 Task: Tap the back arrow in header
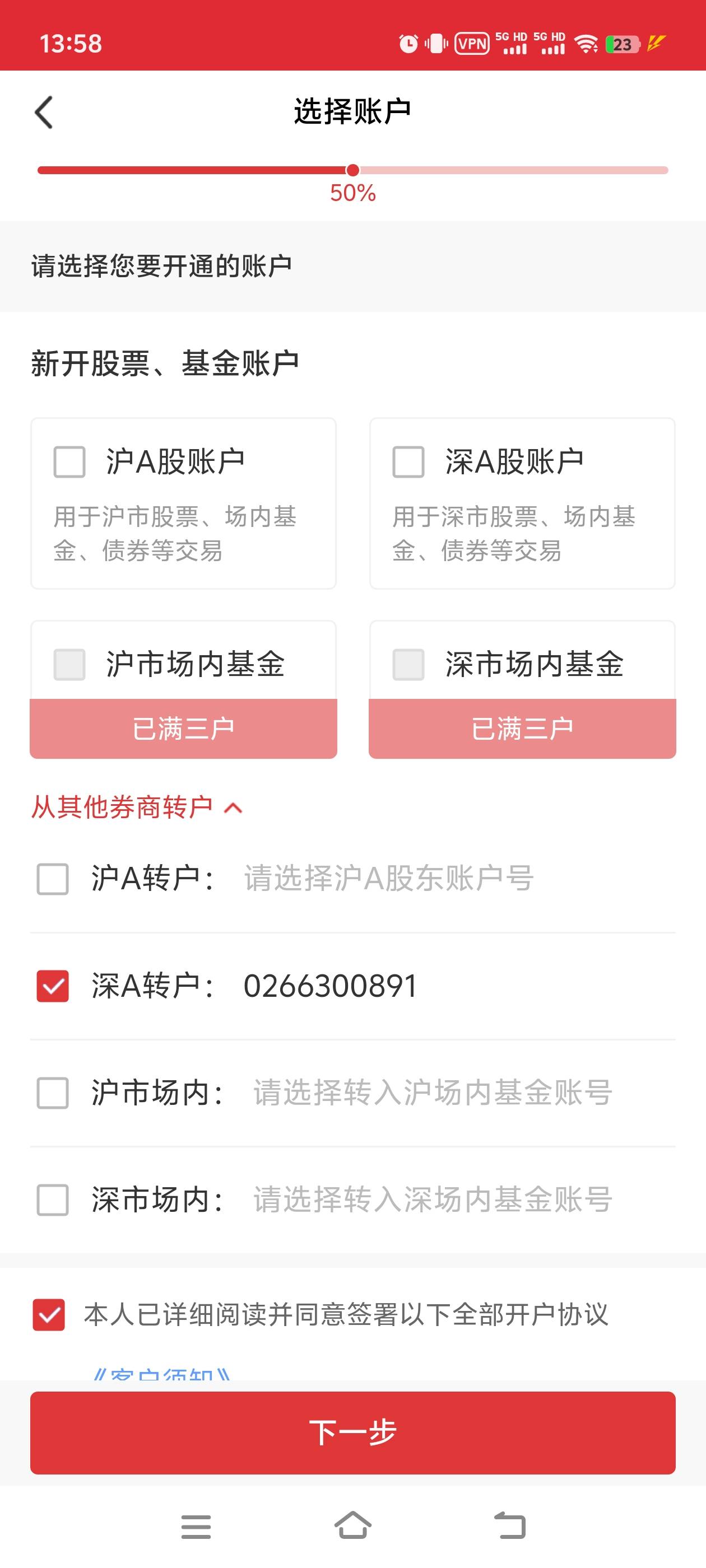point(44,113)
